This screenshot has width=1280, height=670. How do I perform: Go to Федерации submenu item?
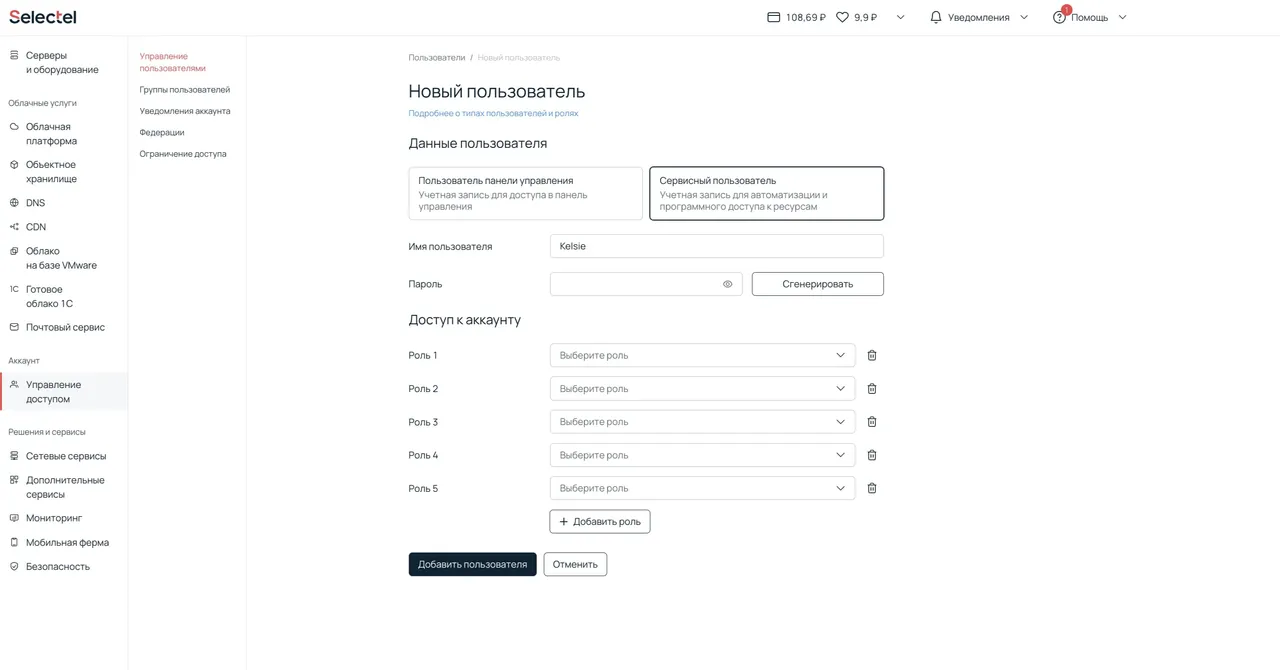162,132
